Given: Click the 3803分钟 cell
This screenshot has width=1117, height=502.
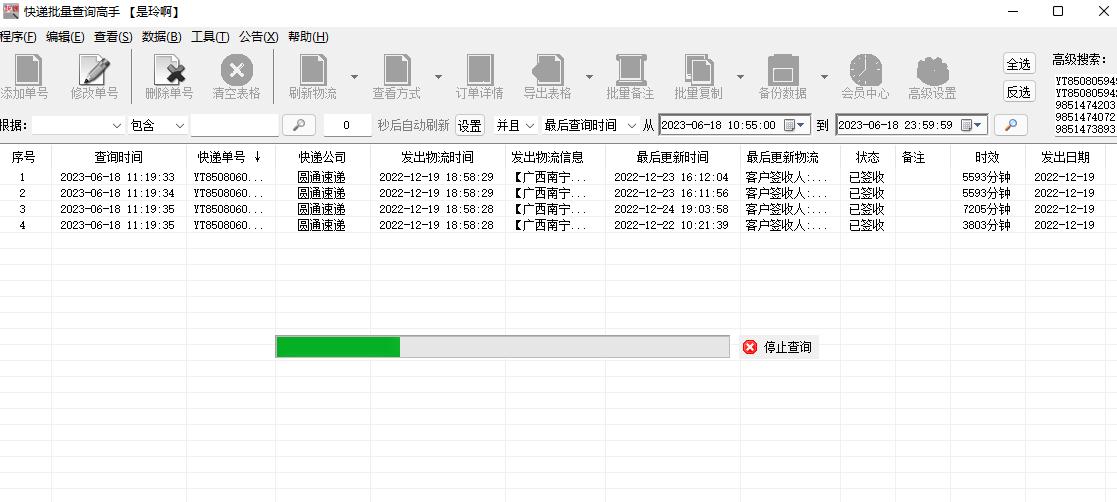Looking at the screenshot, I should point(986,226).
